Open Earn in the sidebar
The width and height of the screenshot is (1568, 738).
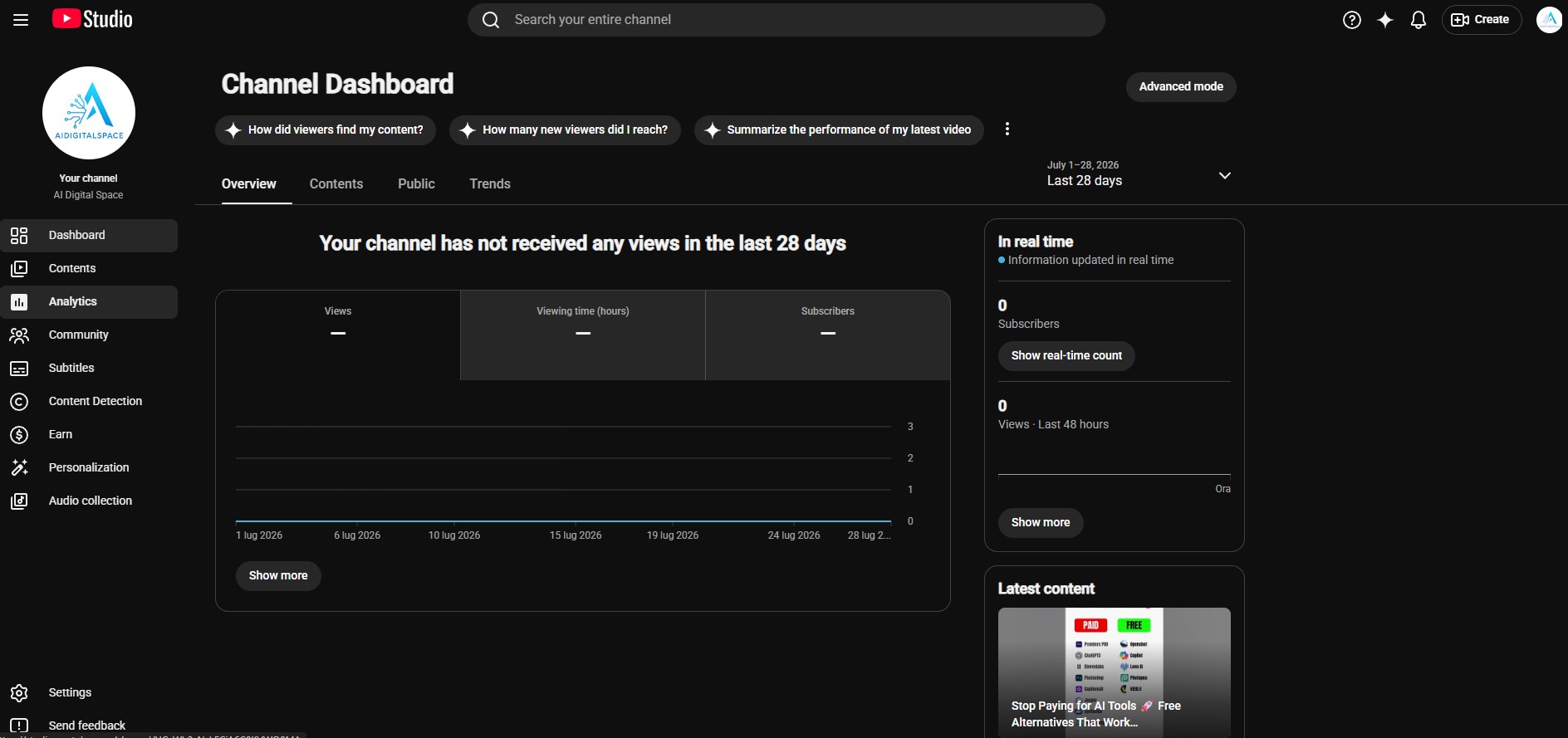(x=89, y=435)
